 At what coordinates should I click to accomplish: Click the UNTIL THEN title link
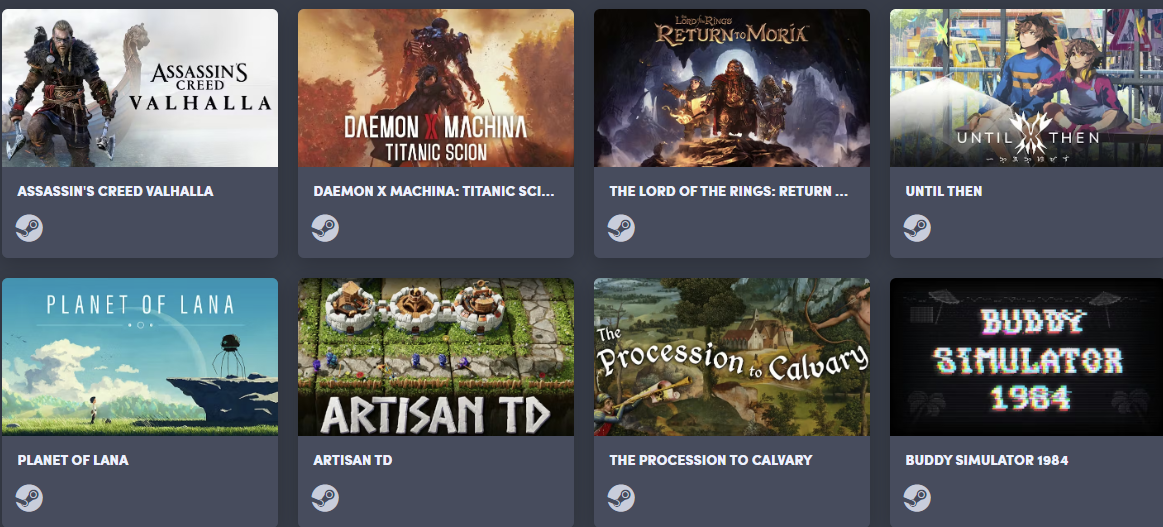click(x=943, y=191)
